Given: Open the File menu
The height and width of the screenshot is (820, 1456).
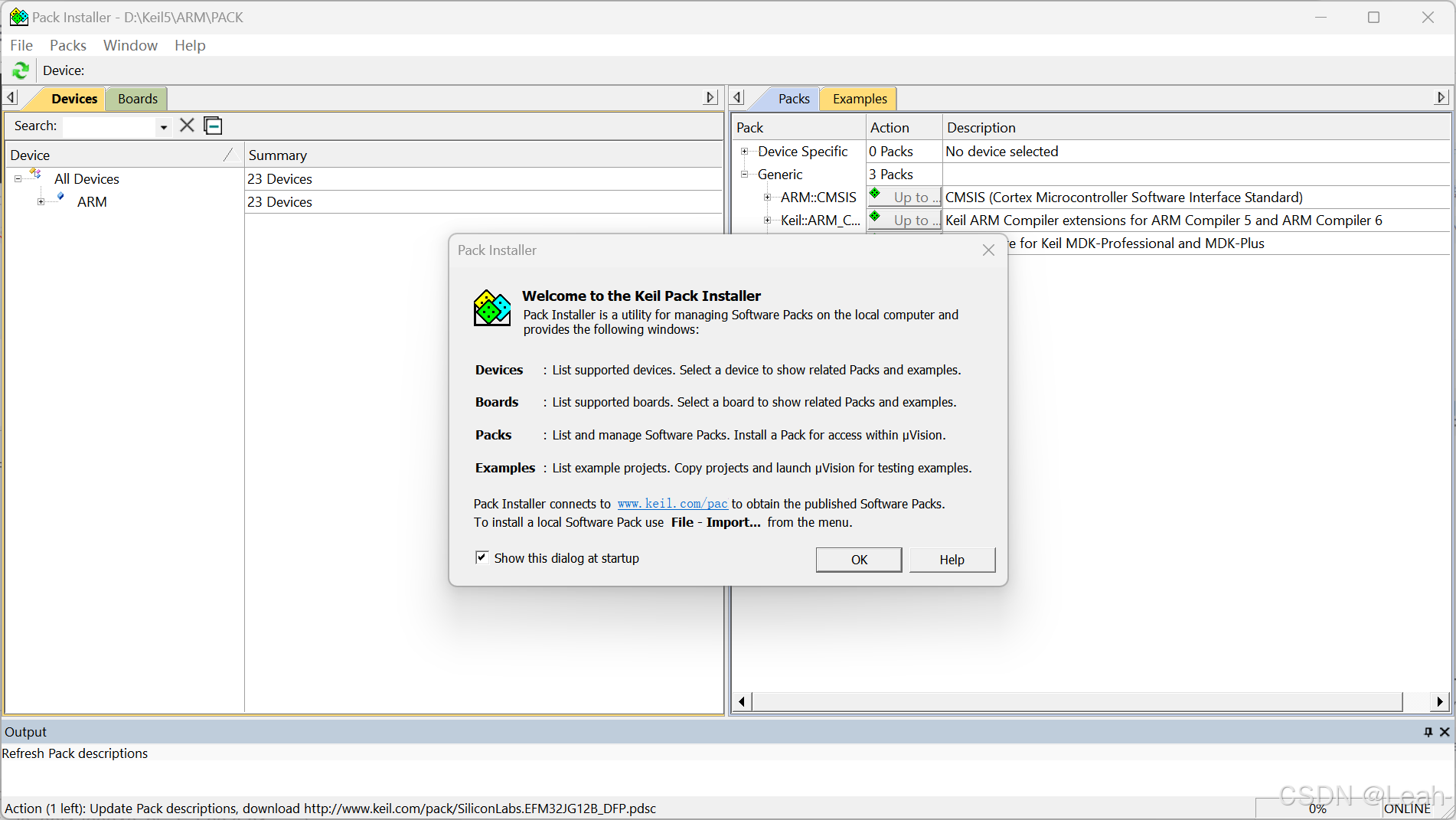Looking at the screenshot, I should [x=21, y=45].
